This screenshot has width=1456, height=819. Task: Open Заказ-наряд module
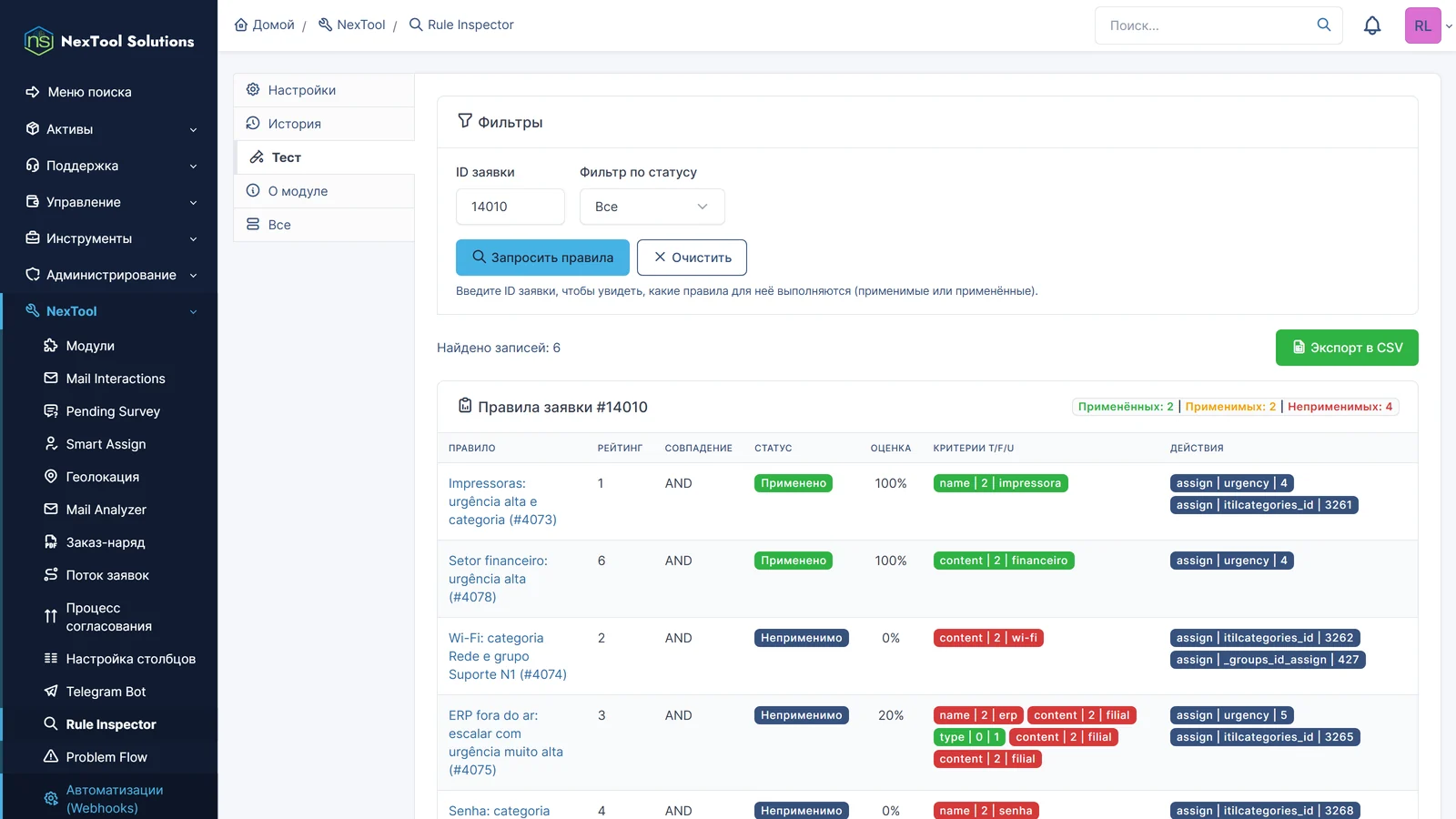click(106, 542)
